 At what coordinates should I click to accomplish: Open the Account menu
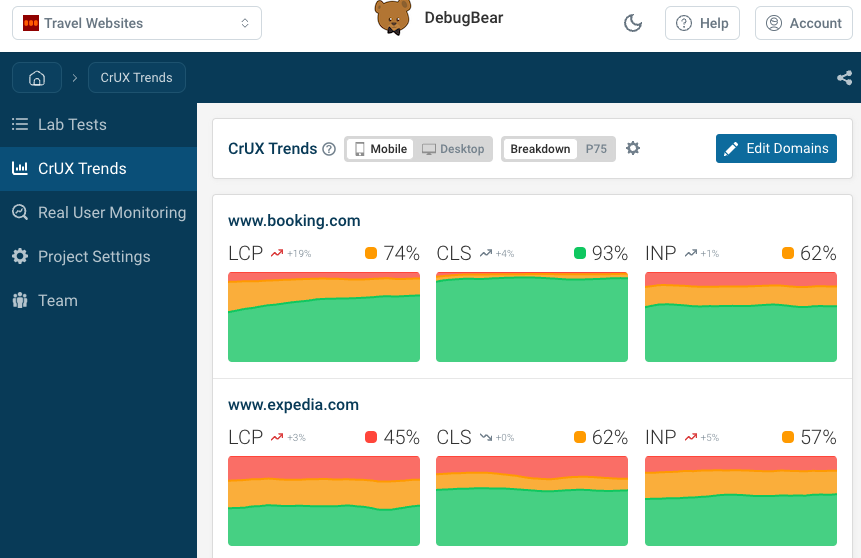(804, 23)
